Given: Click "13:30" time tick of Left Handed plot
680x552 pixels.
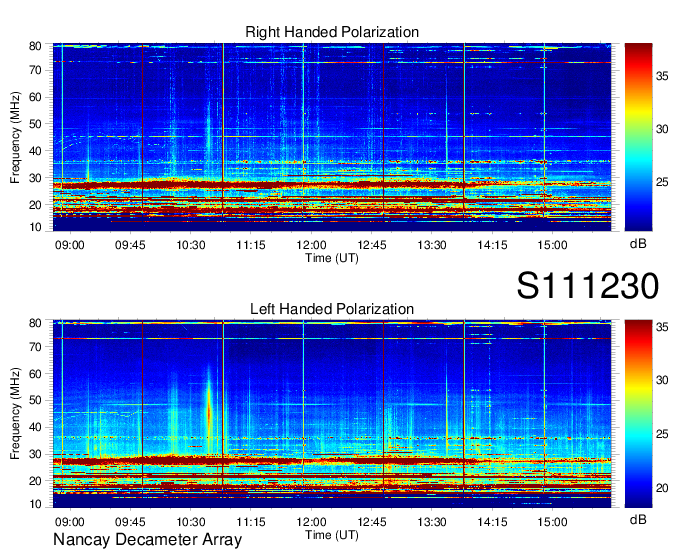Looking at the screenshot, I should tap(432, 522).
